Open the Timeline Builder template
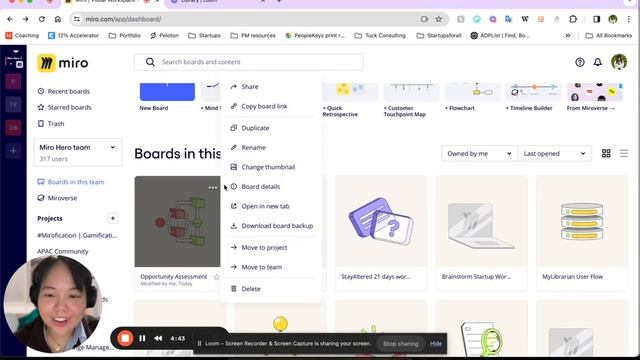 click(x=533, y=97)
